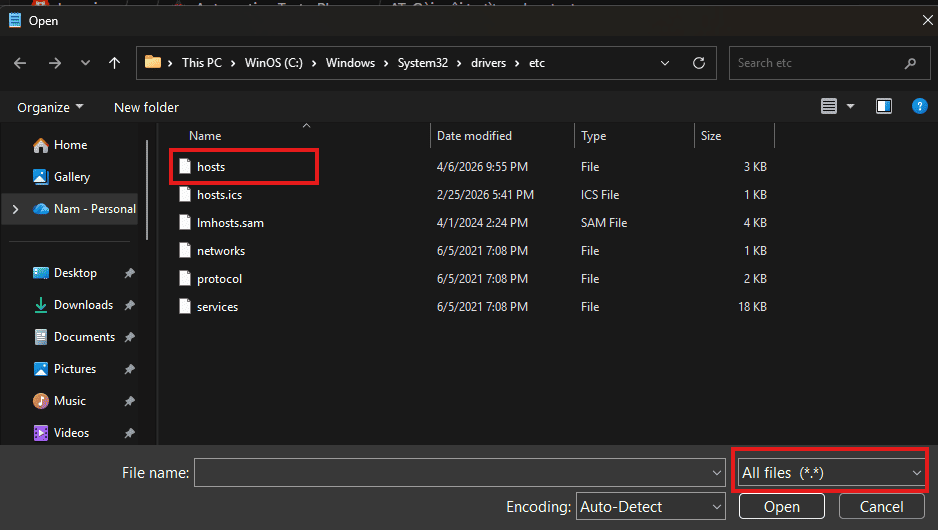This screenshot has width=938, height=530.
Task: Go up one folder level
Action: [x=114, y=63]
